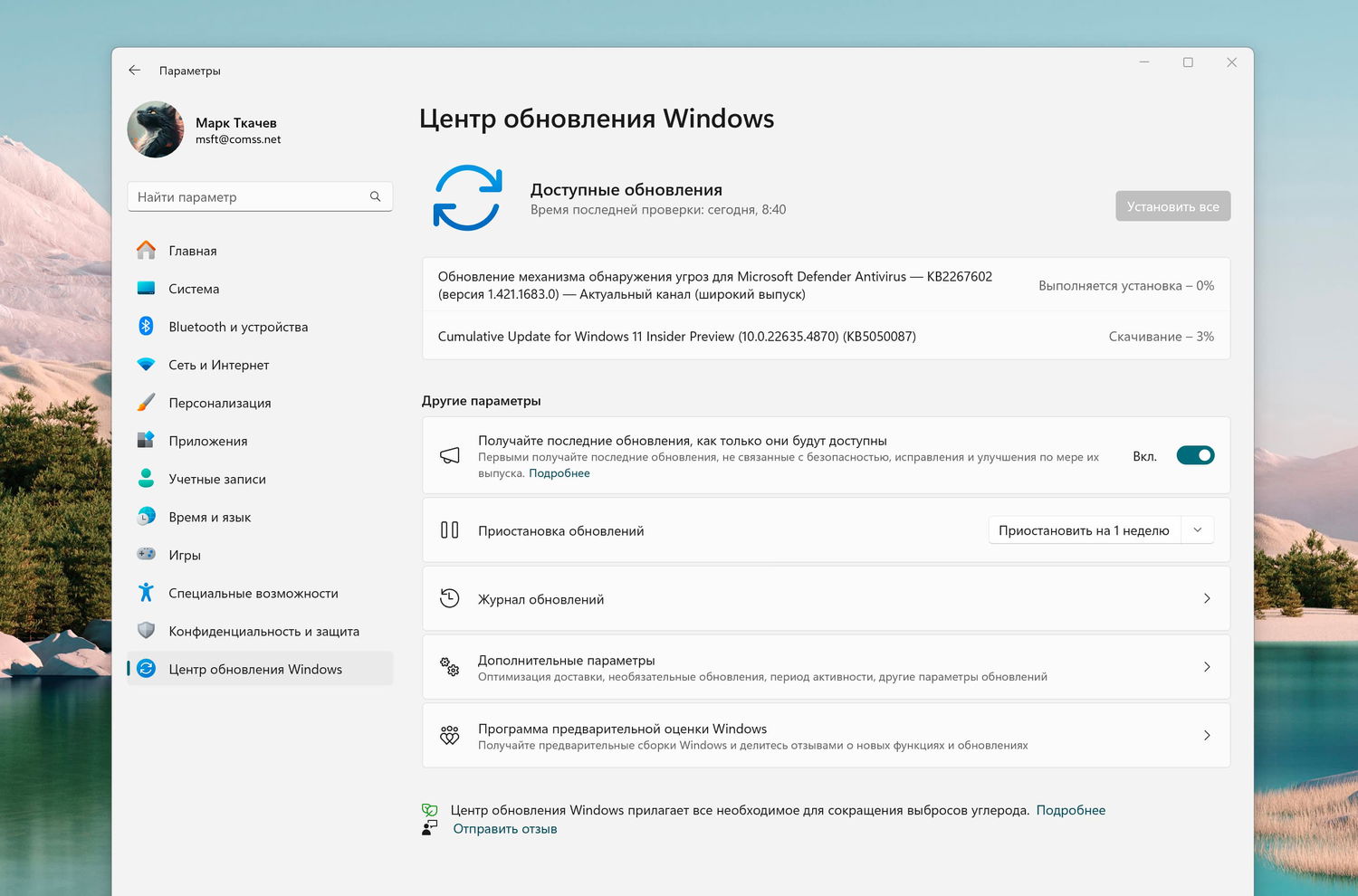Click the Найти параметр search field
This screenshot has height=896, width=1358.
click(x=260, y=196)
